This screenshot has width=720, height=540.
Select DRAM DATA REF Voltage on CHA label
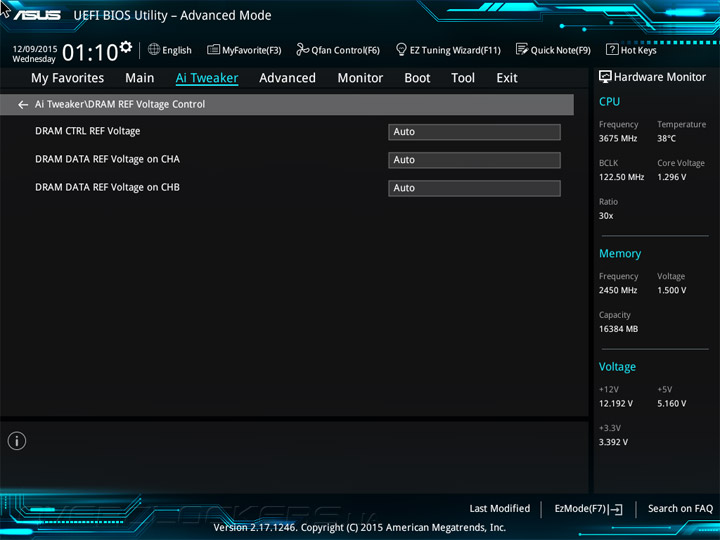coord(107,159)
